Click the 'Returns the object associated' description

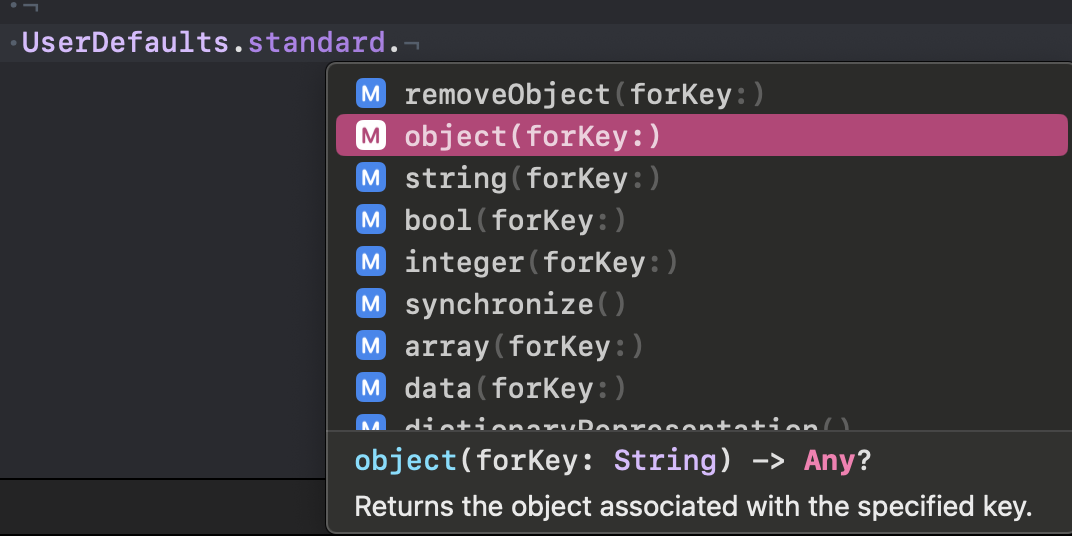click(x=693, y=507)
